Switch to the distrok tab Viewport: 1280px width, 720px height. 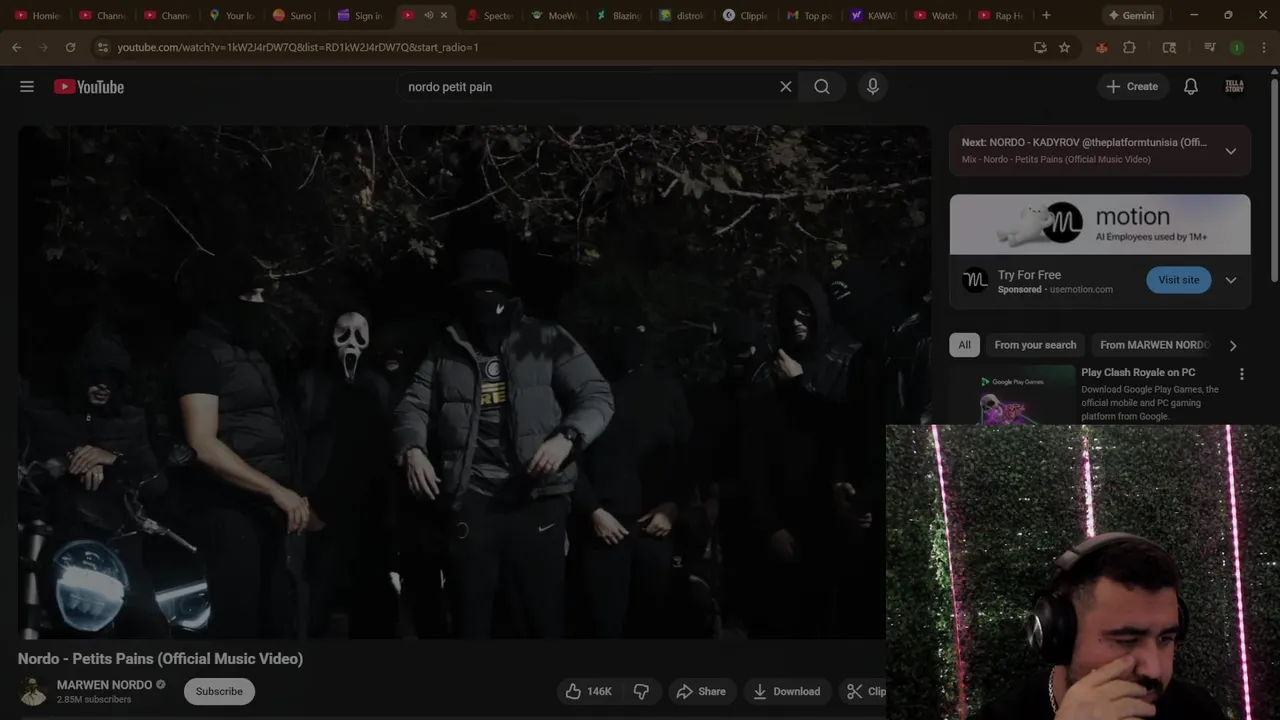click(x=684, y=15)
